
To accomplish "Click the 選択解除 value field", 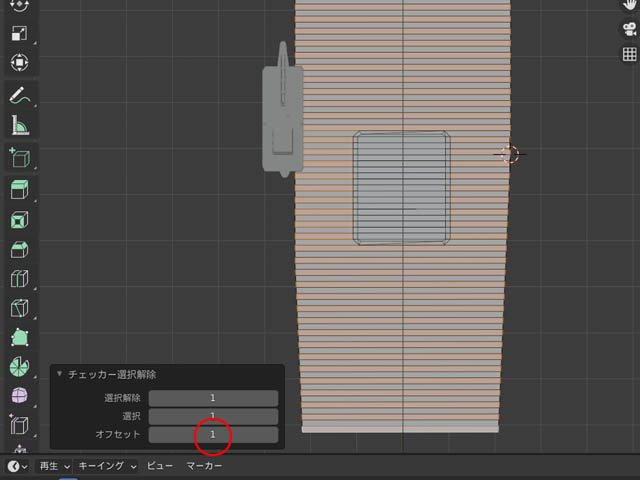I will [x=213, y=398].
